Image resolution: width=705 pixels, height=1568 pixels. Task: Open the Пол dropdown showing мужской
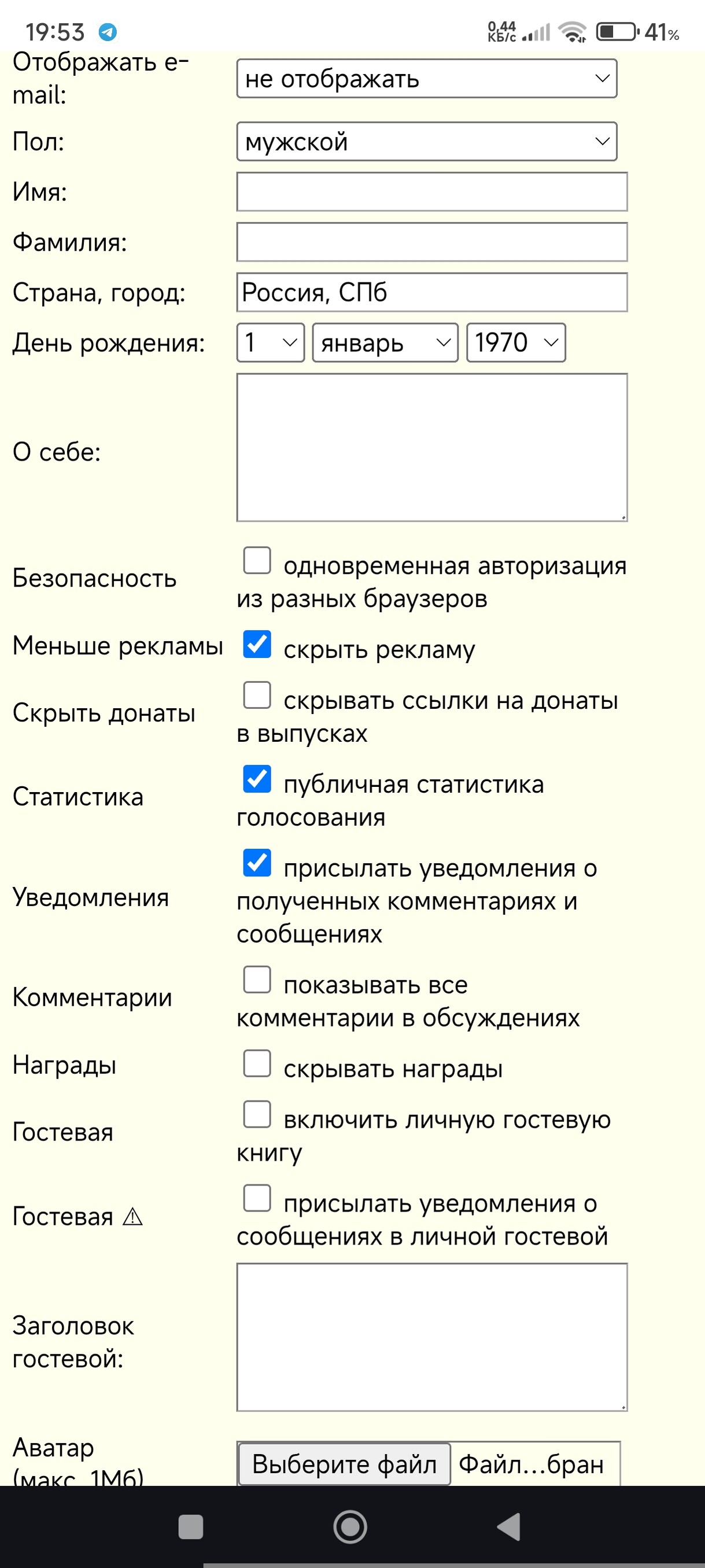pyautogui.click(x=426, y=142)
